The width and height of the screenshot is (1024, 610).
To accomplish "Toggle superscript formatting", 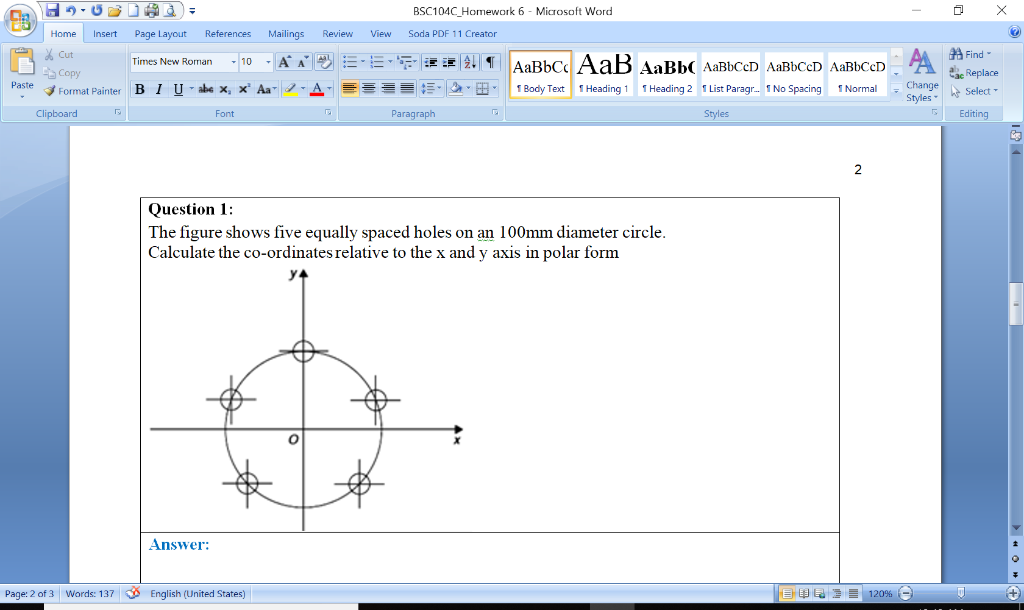I will point(244,89).
